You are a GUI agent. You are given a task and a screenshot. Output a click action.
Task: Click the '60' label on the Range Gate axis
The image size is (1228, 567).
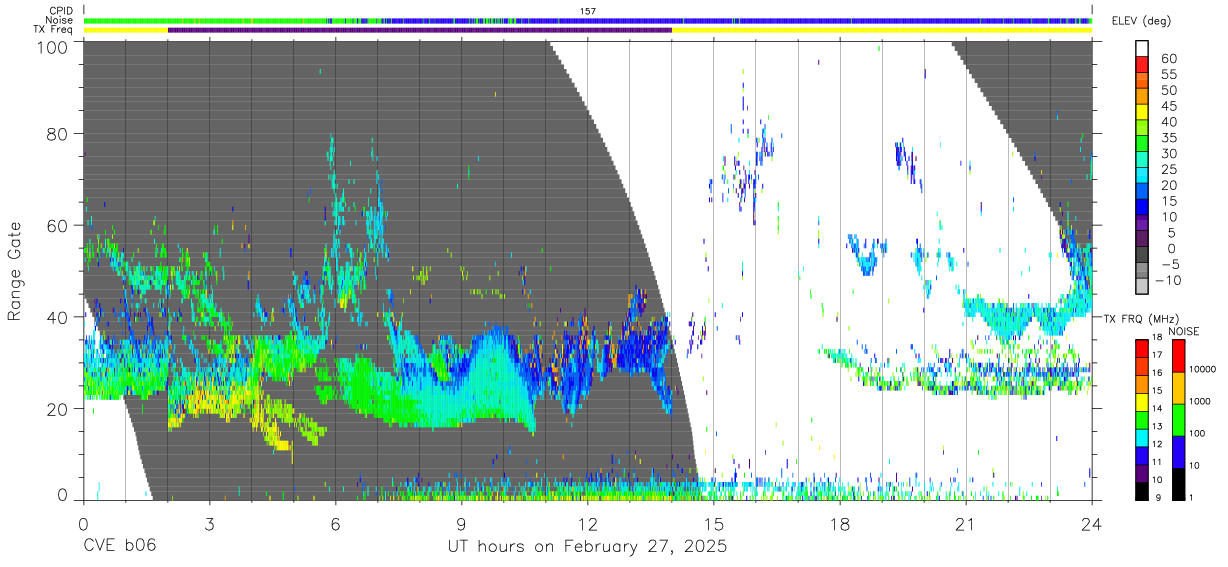(x=58, y=226)
